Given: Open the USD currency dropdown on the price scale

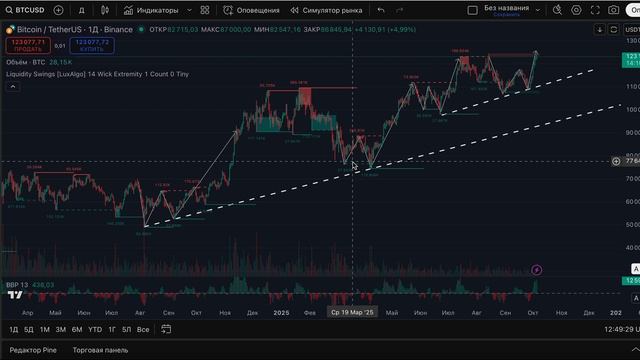Looking at the screenshot, I should click(632, 29).
